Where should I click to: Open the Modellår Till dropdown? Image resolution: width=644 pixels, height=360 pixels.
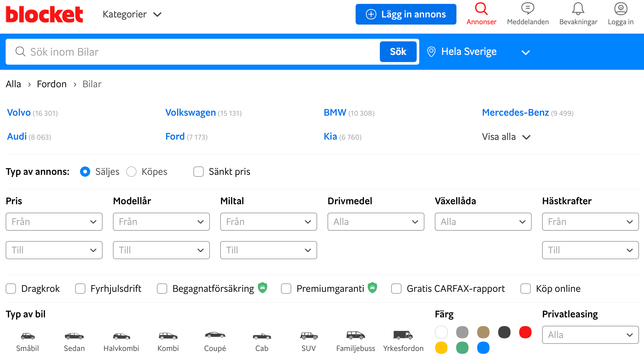tap(161, 250)
